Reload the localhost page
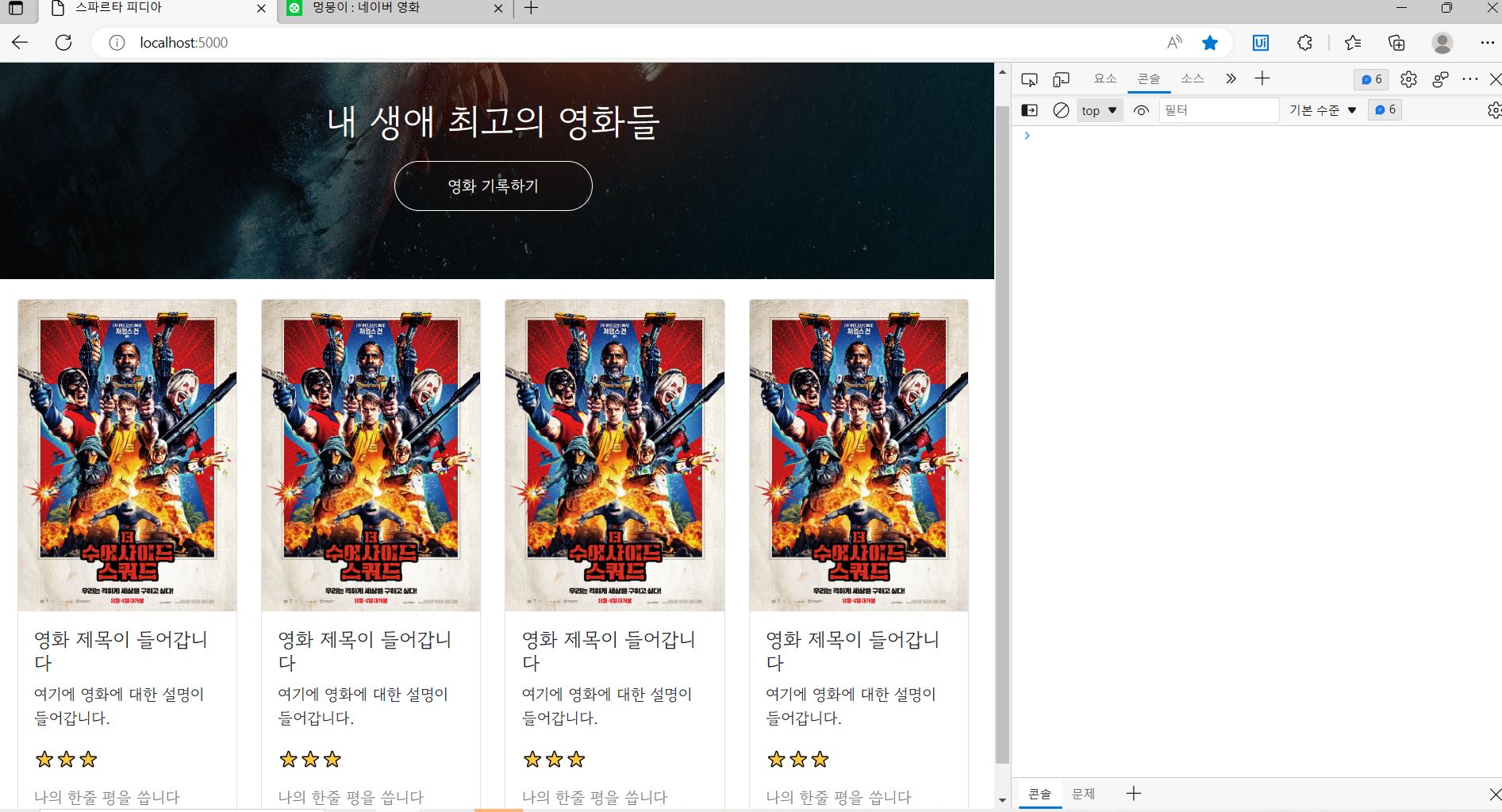 point(63,43)
